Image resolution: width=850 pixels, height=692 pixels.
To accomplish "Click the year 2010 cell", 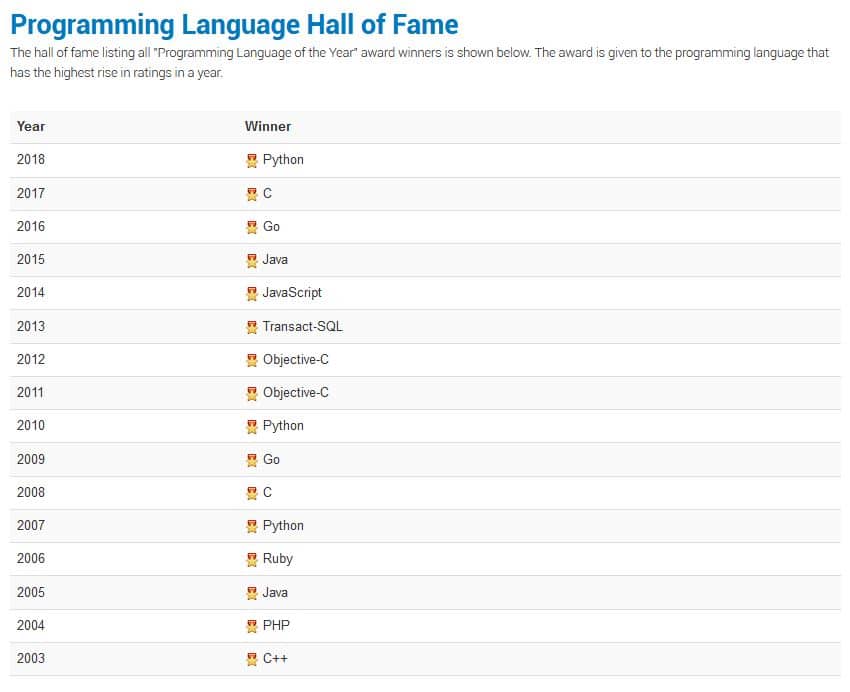I will 31,425.
